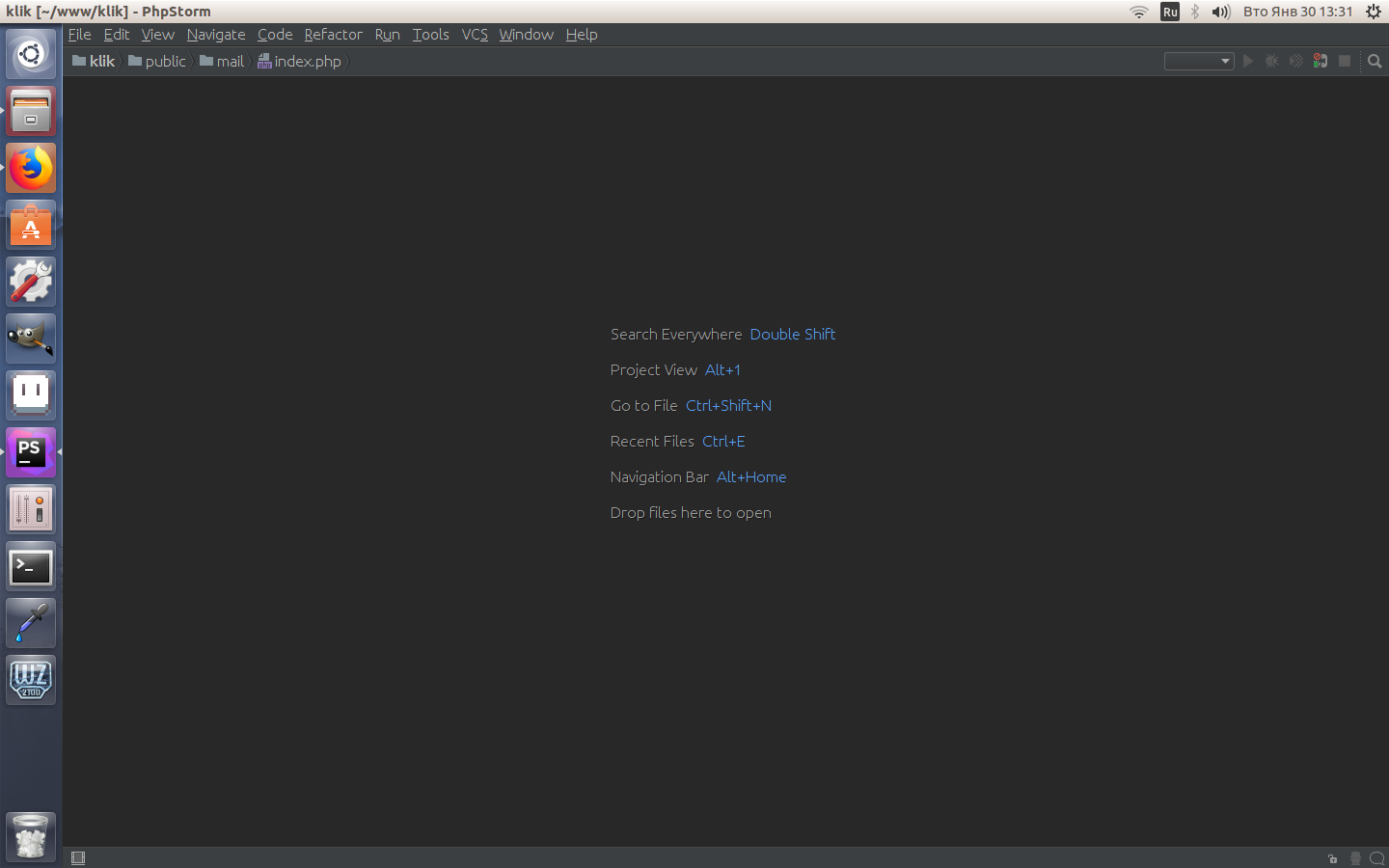
Task: Toggle listening for PHP debug connections
Action: coord(1321,61)
